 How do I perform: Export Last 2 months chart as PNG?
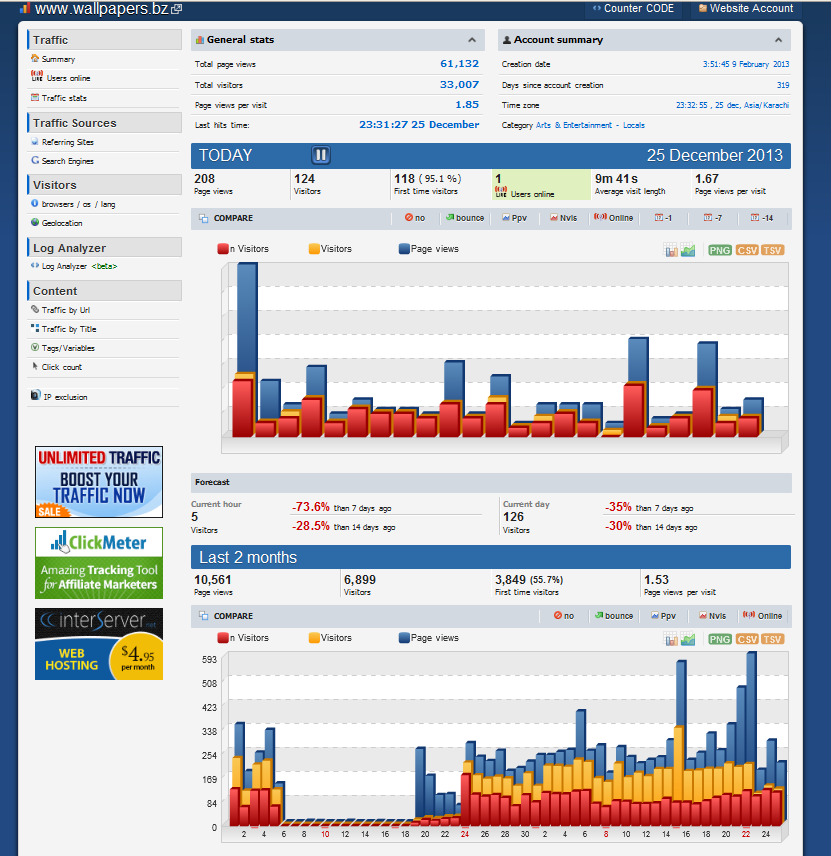(x=720, y=639)
